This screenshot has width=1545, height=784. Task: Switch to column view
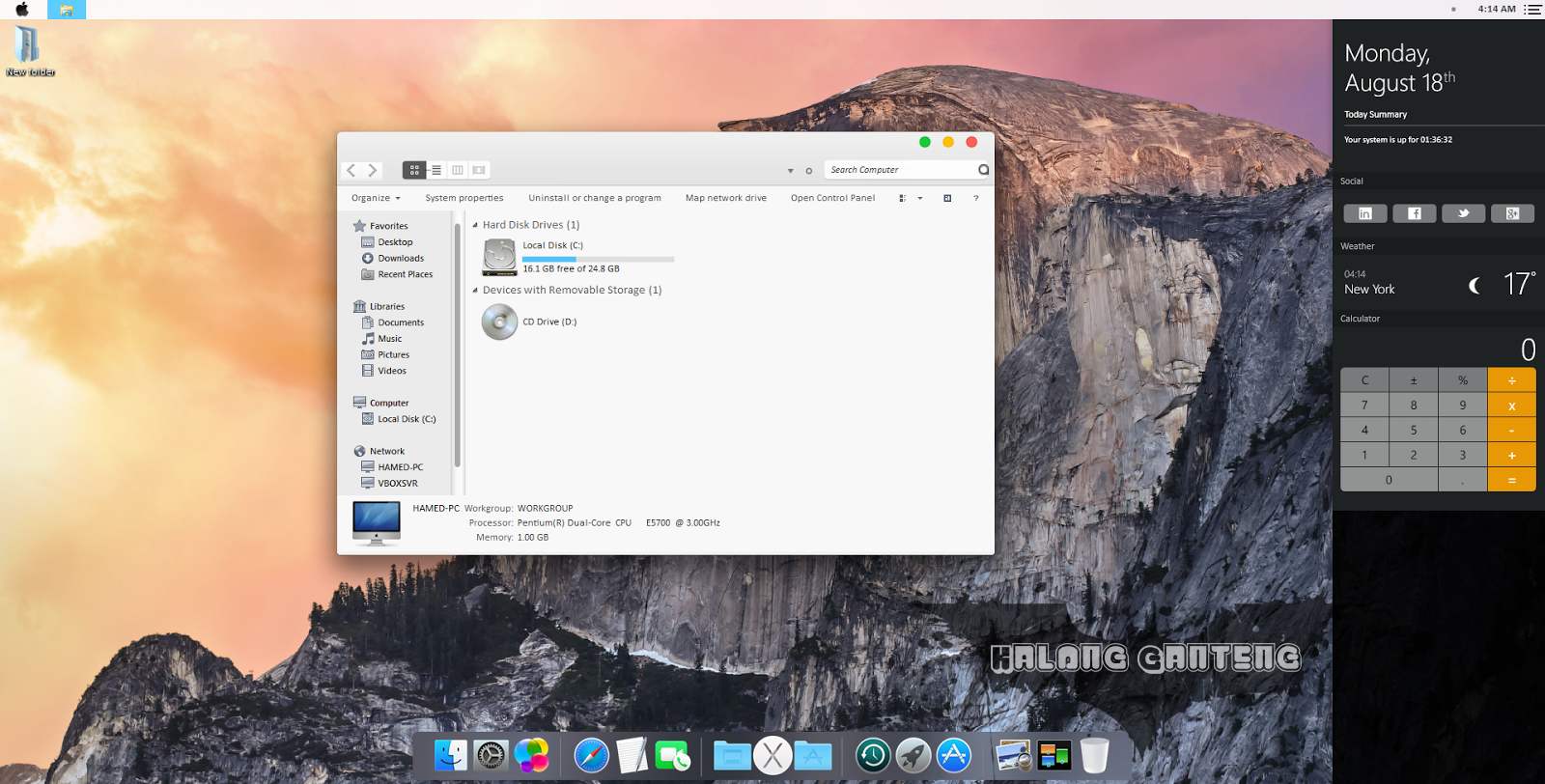pyautogui.click(x=458, y=170)
